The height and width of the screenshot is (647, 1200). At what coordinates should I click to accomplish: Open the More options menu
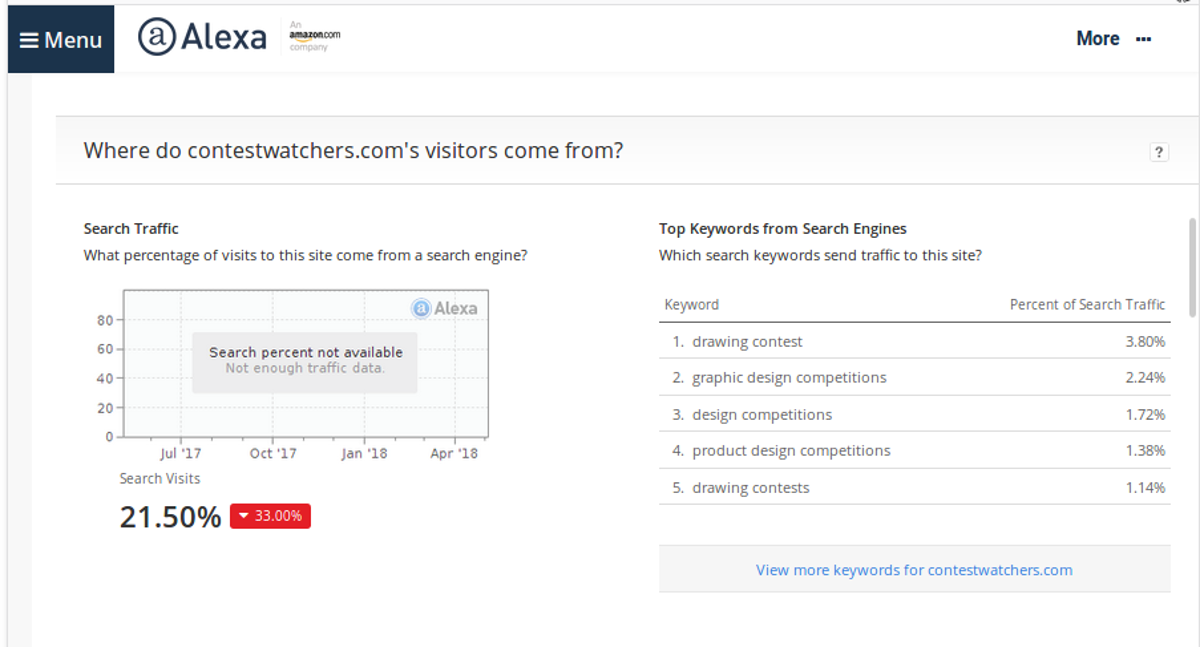[1113, 39]
